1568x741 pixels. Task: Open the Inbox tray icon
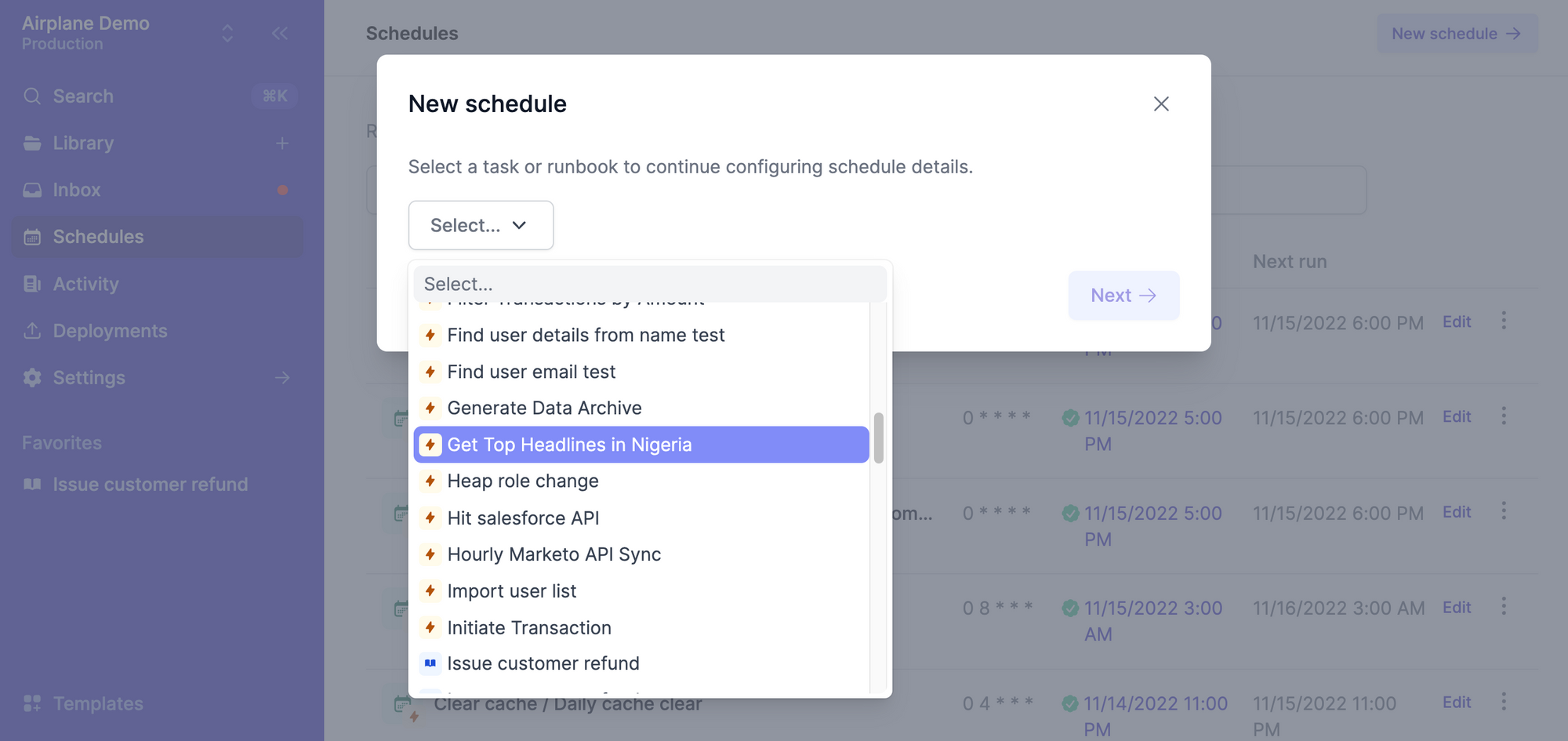click(x=32, y=191)
